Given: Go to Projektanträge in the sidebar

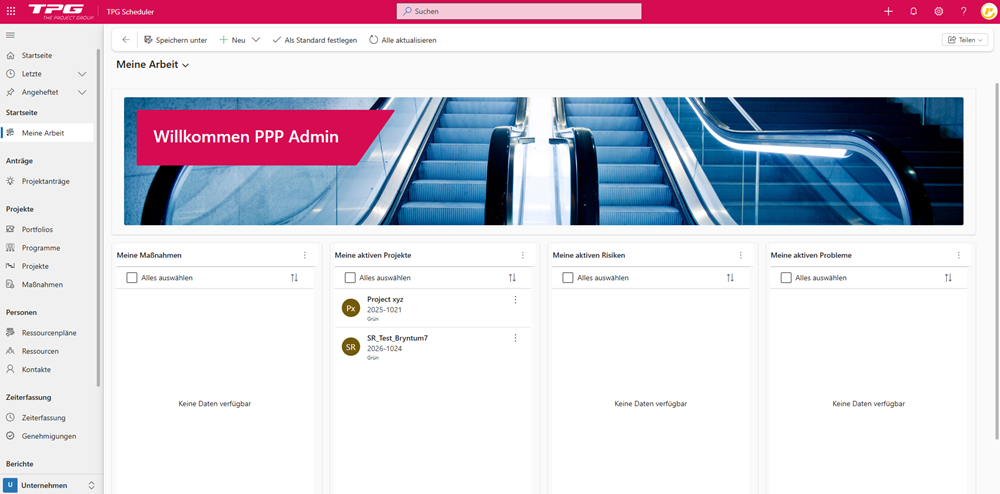Looking at the screenshot, I should point(45,181).
